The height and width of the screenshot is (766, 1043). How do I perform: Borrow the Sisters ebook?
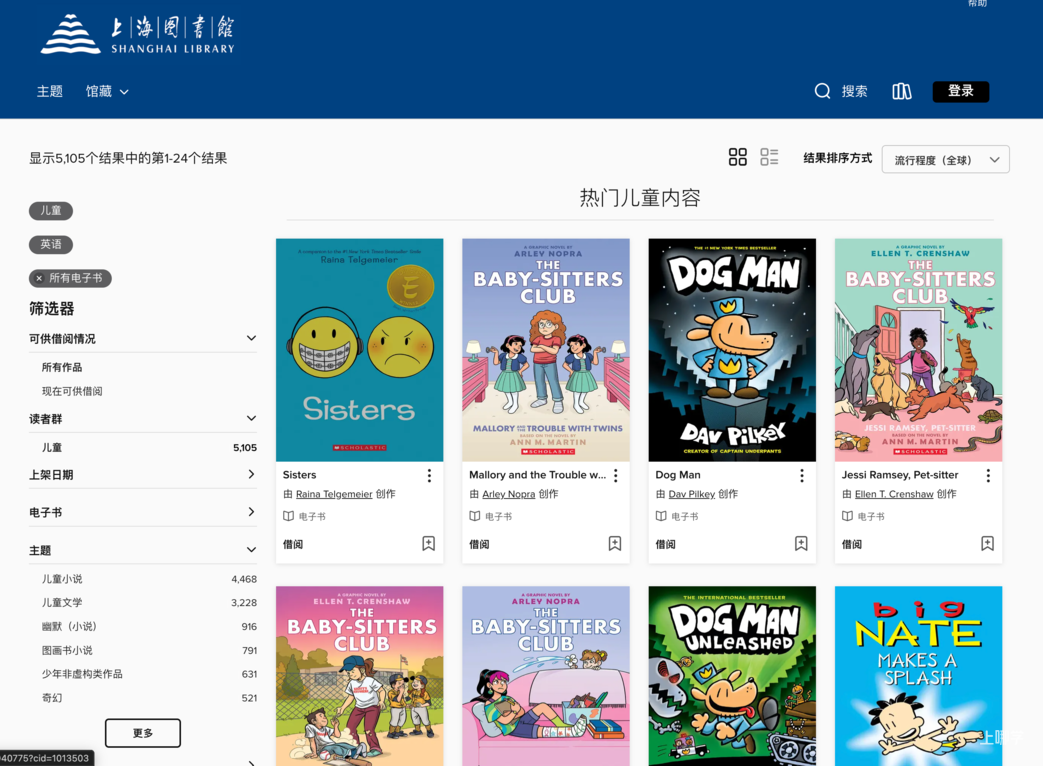(x=293, y=544)
